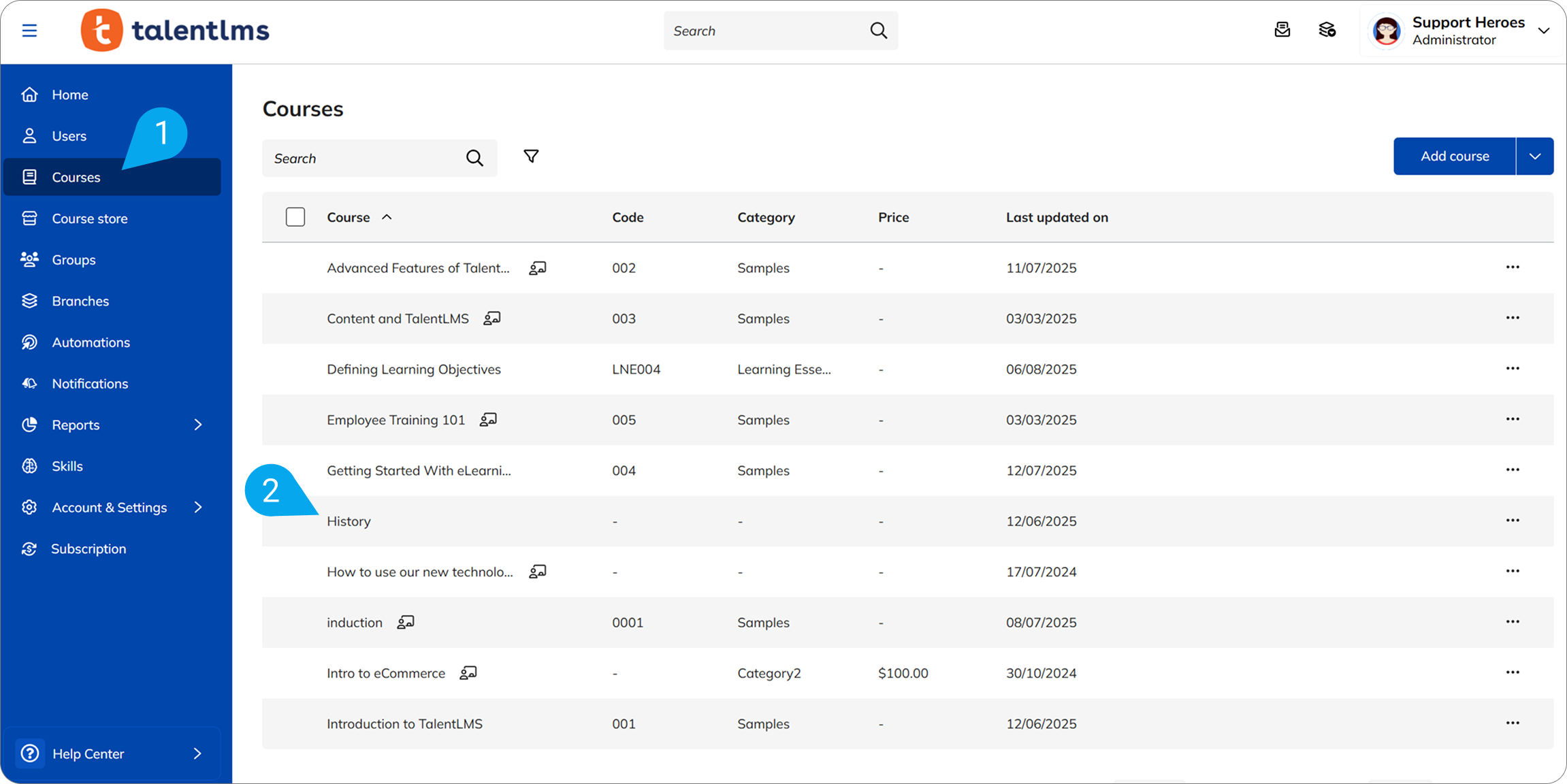Tick the select-all courses checkbox
1567x784 pixels.
(x=295, y=217)
